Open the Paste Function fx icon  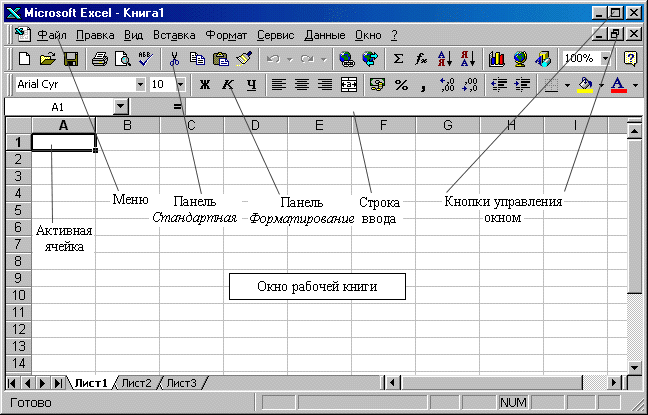pyautogui.click(x=421, y=59)
